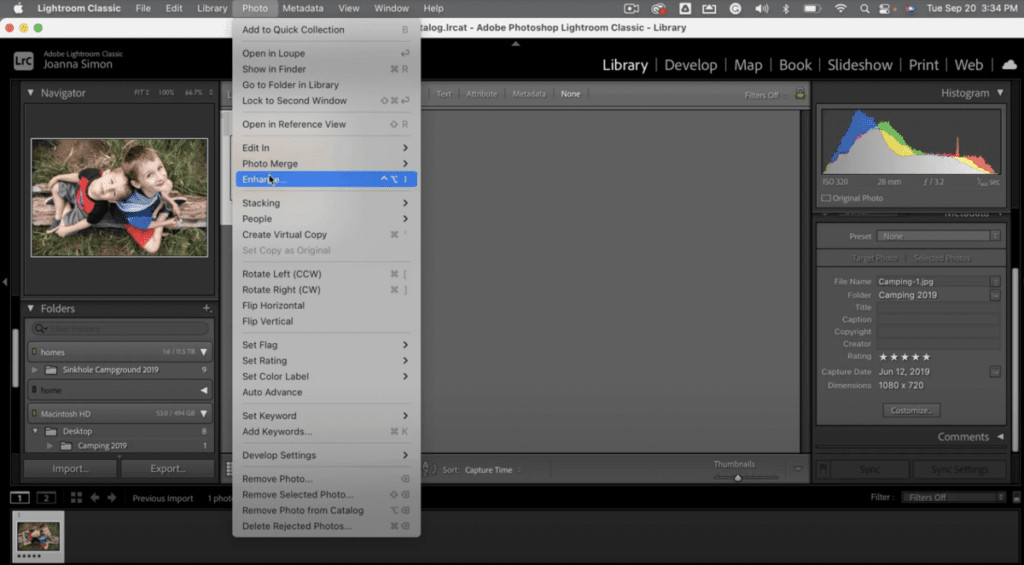Select Flip Horizontal in Photo menu
The width and height of the screenshot is (1024, 565).
point(326,305)
